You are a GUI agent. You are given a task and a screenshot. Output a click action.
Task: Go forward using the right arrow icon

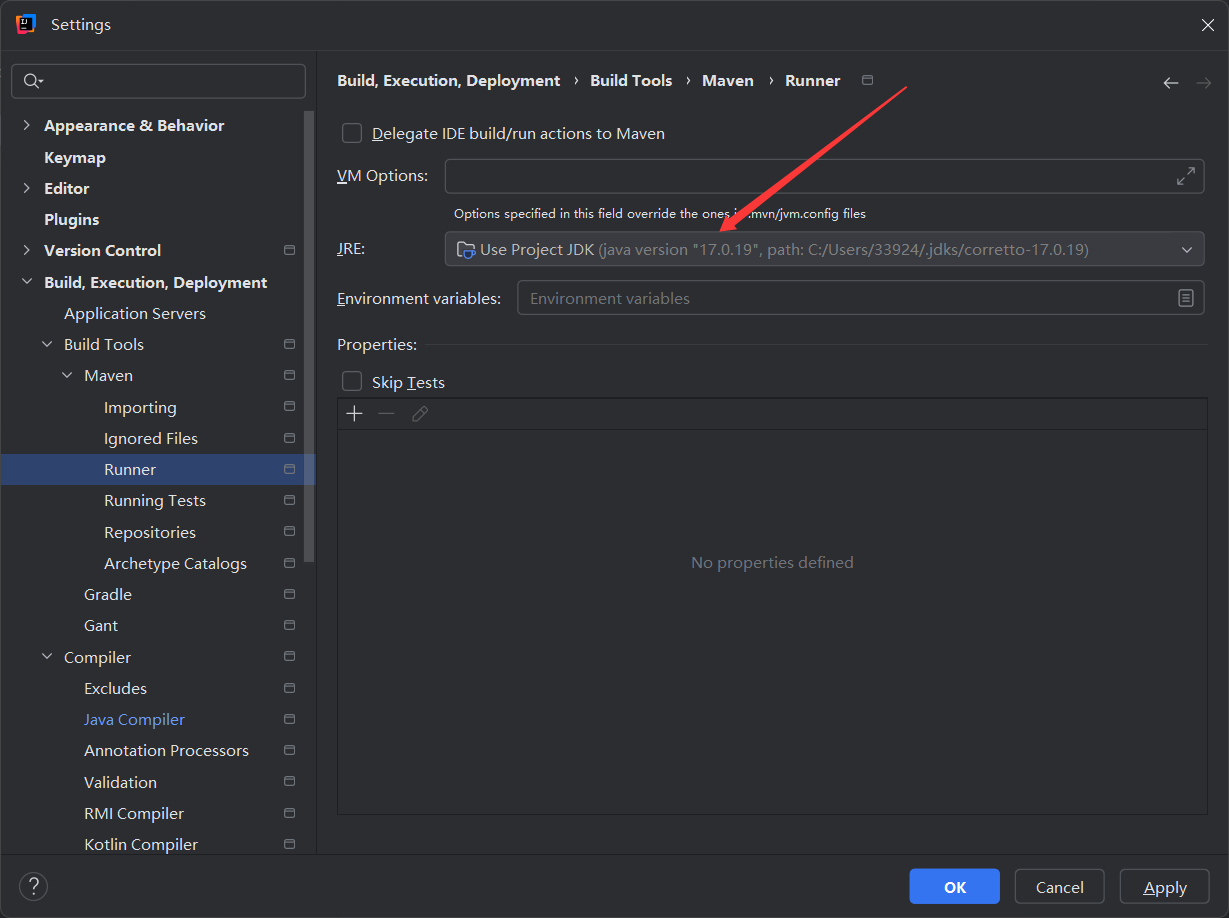pos(1204,82)
